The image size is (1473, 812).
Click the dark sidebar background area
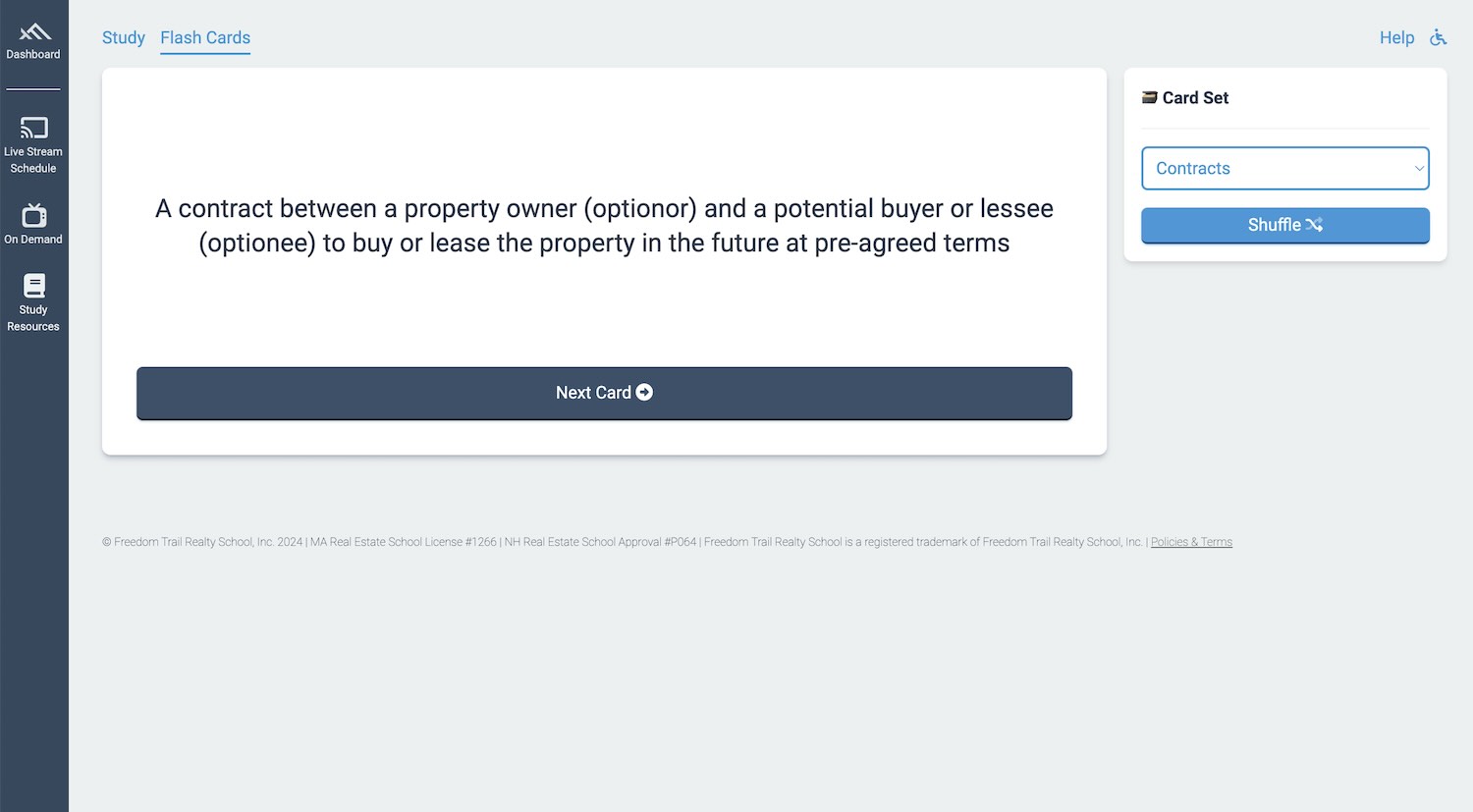point(33,589)
